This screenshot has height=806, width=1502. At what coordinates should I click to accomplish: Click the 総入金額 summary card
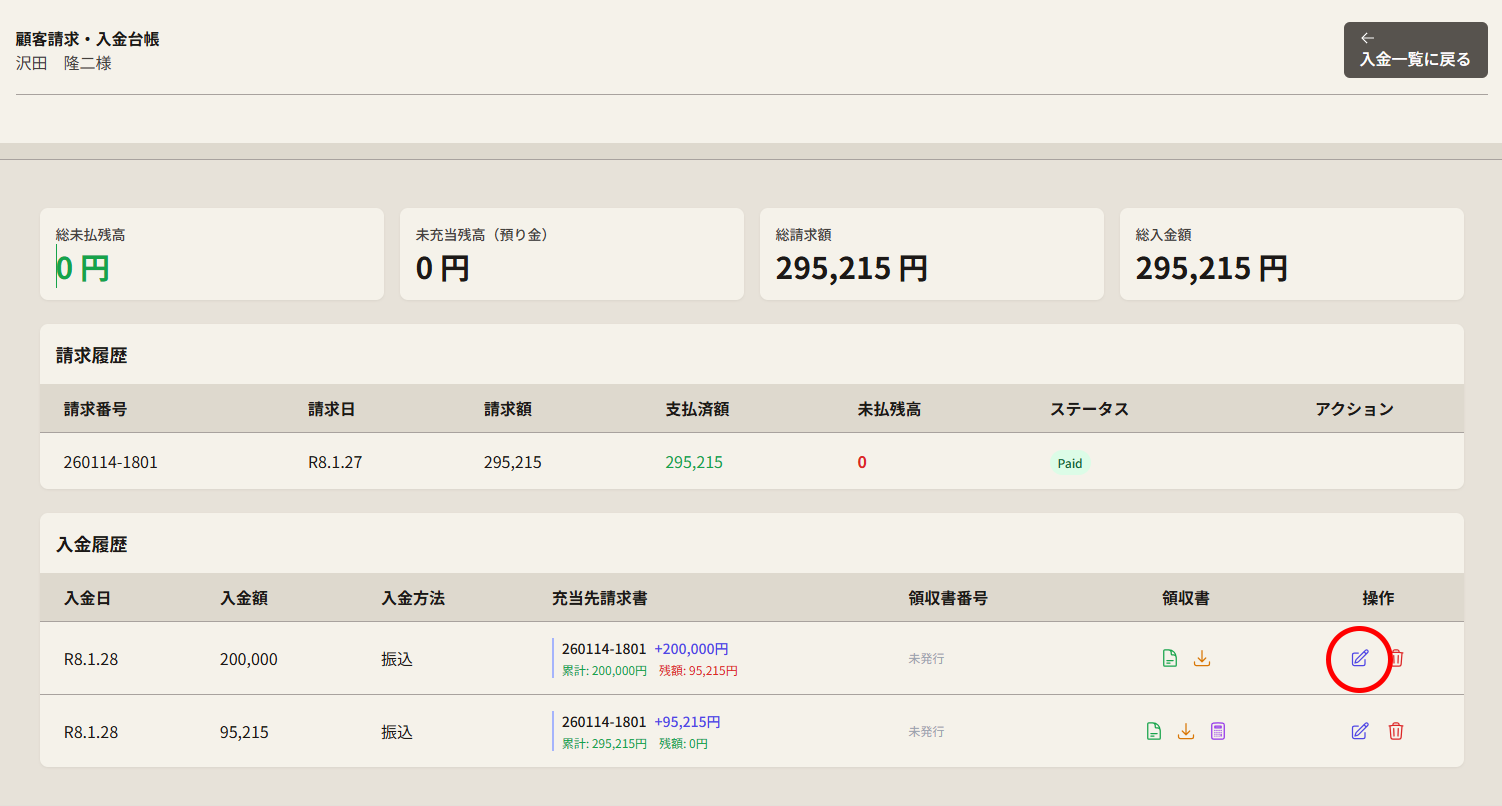1292,254
